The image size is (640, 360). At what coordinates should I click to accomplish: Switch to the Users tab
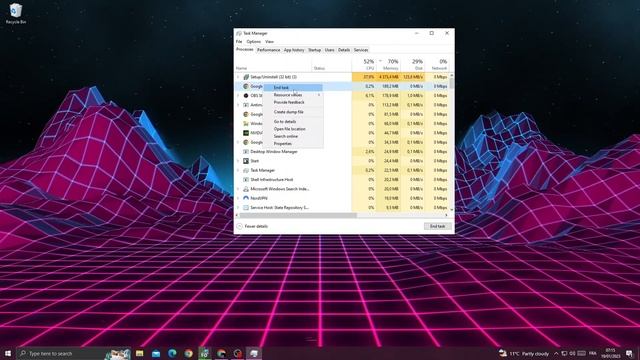329,50
